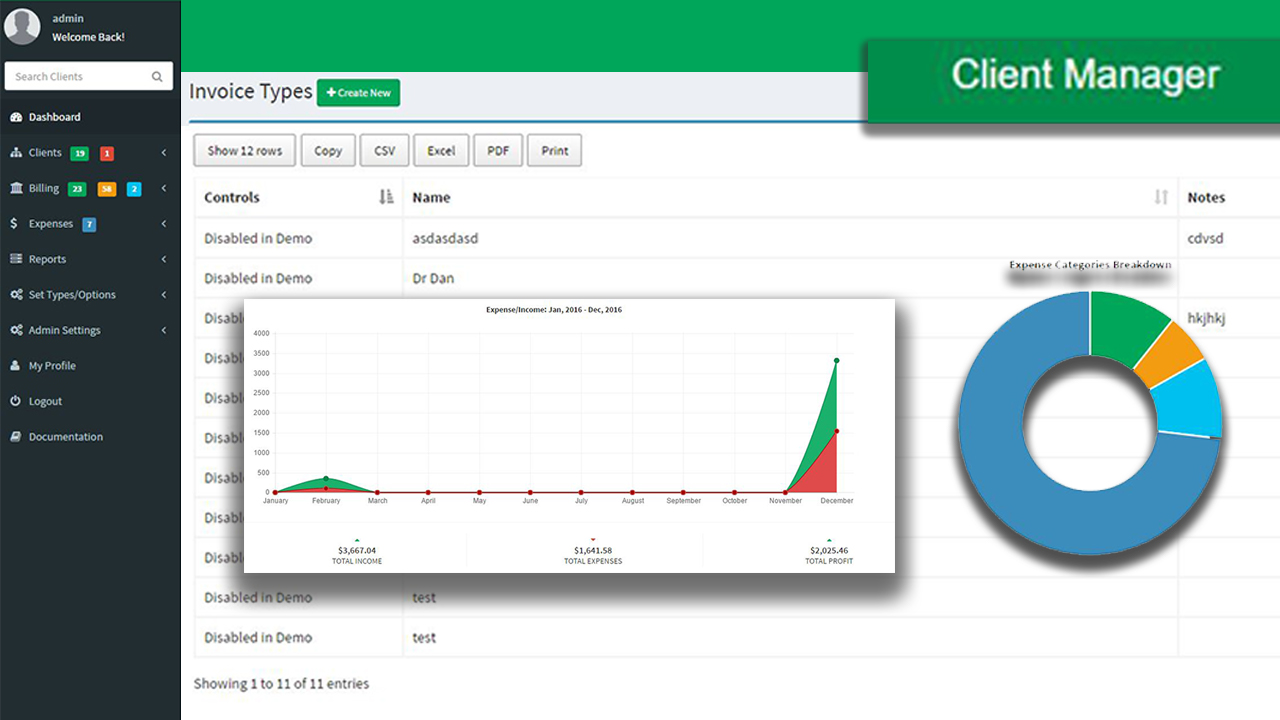Expand the Reports sidebar submenu arrow
Screen dimensions: 1280x720
tap(164, 259)
